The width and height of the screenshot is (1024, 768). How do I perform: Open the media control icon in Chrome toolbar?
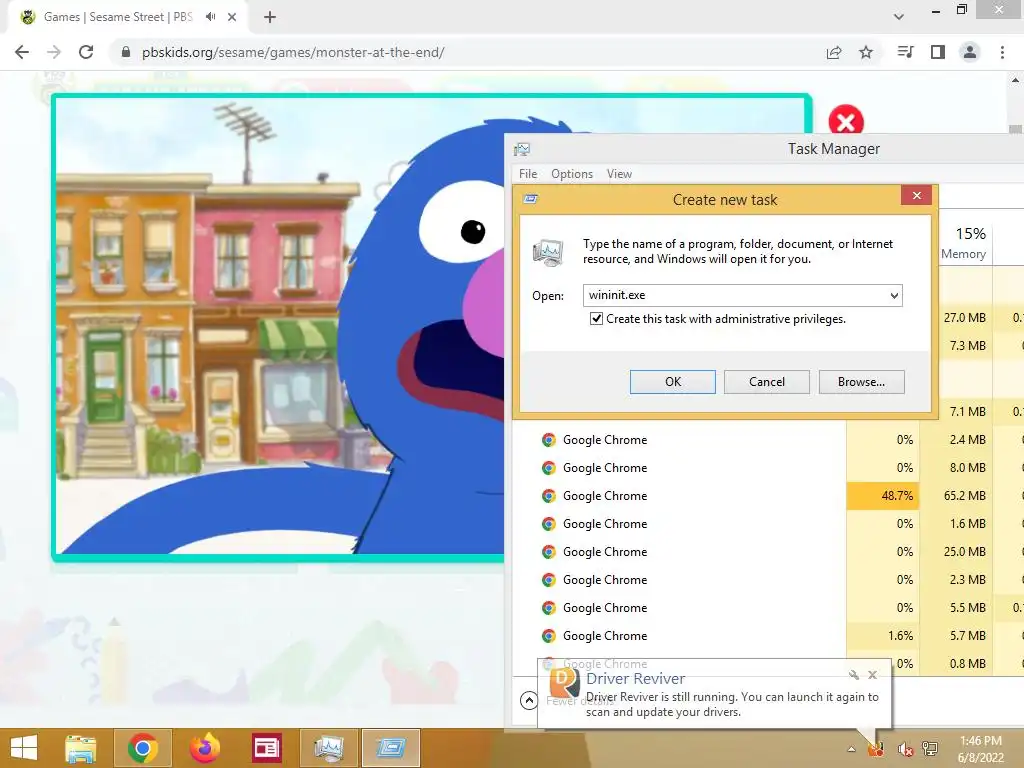[x=906, y=52]
